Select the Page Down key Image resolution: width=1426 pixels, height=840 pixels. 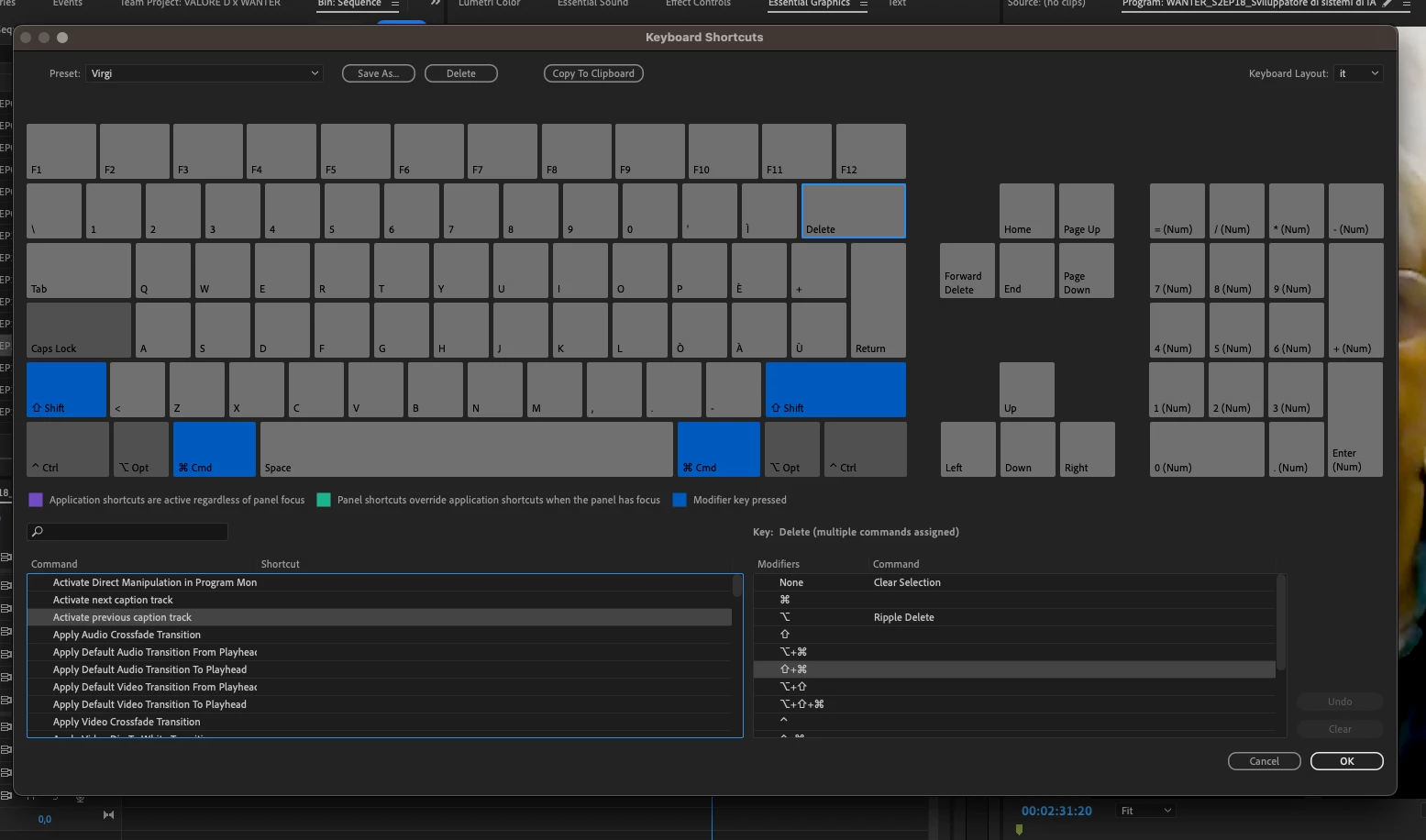(x=1087, y=271)
